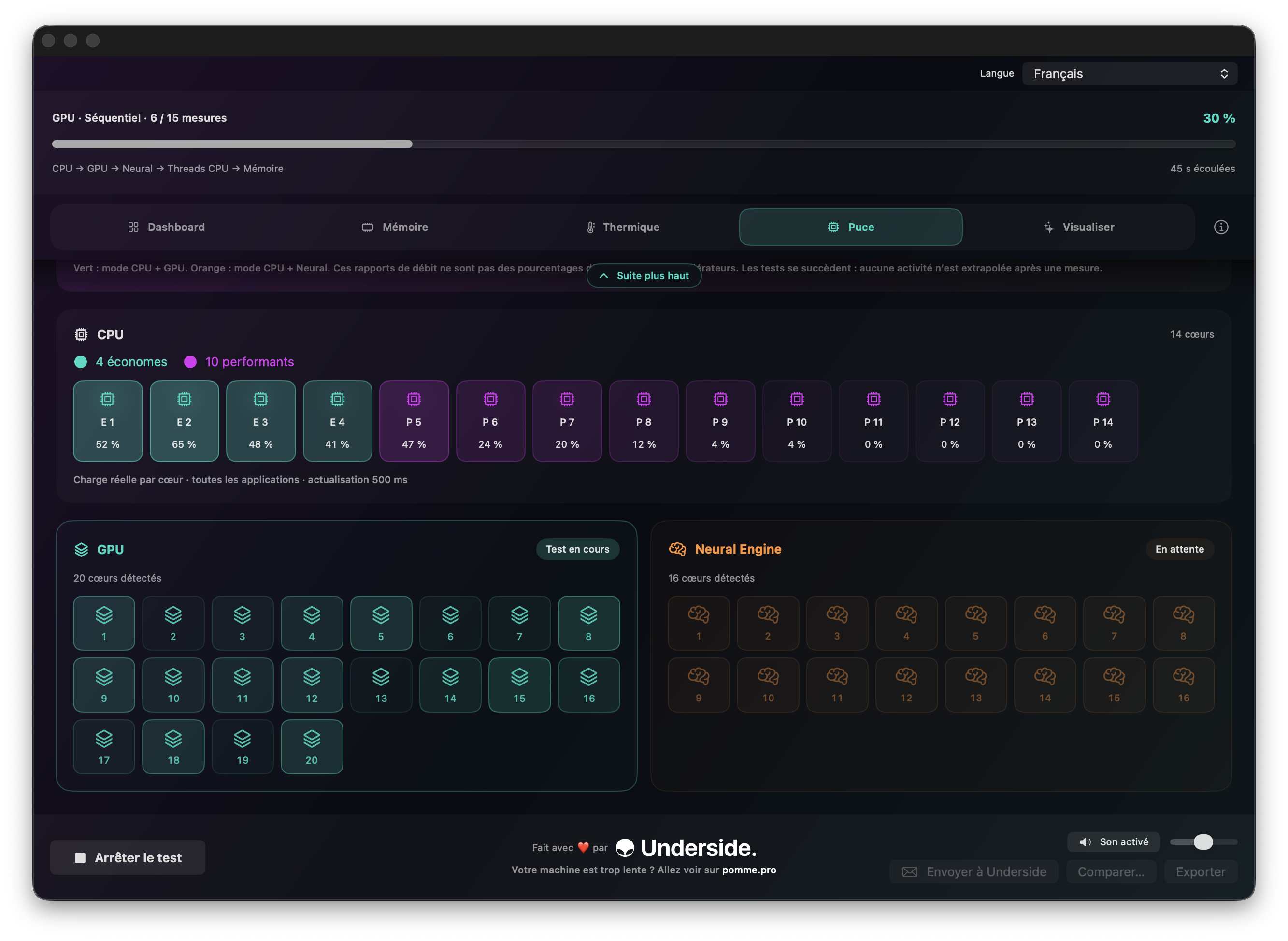Image resolution: width=1288 pixels, height=941 pixels.
Task: Click the GPU test progress bar
Action: coord(644,144)
